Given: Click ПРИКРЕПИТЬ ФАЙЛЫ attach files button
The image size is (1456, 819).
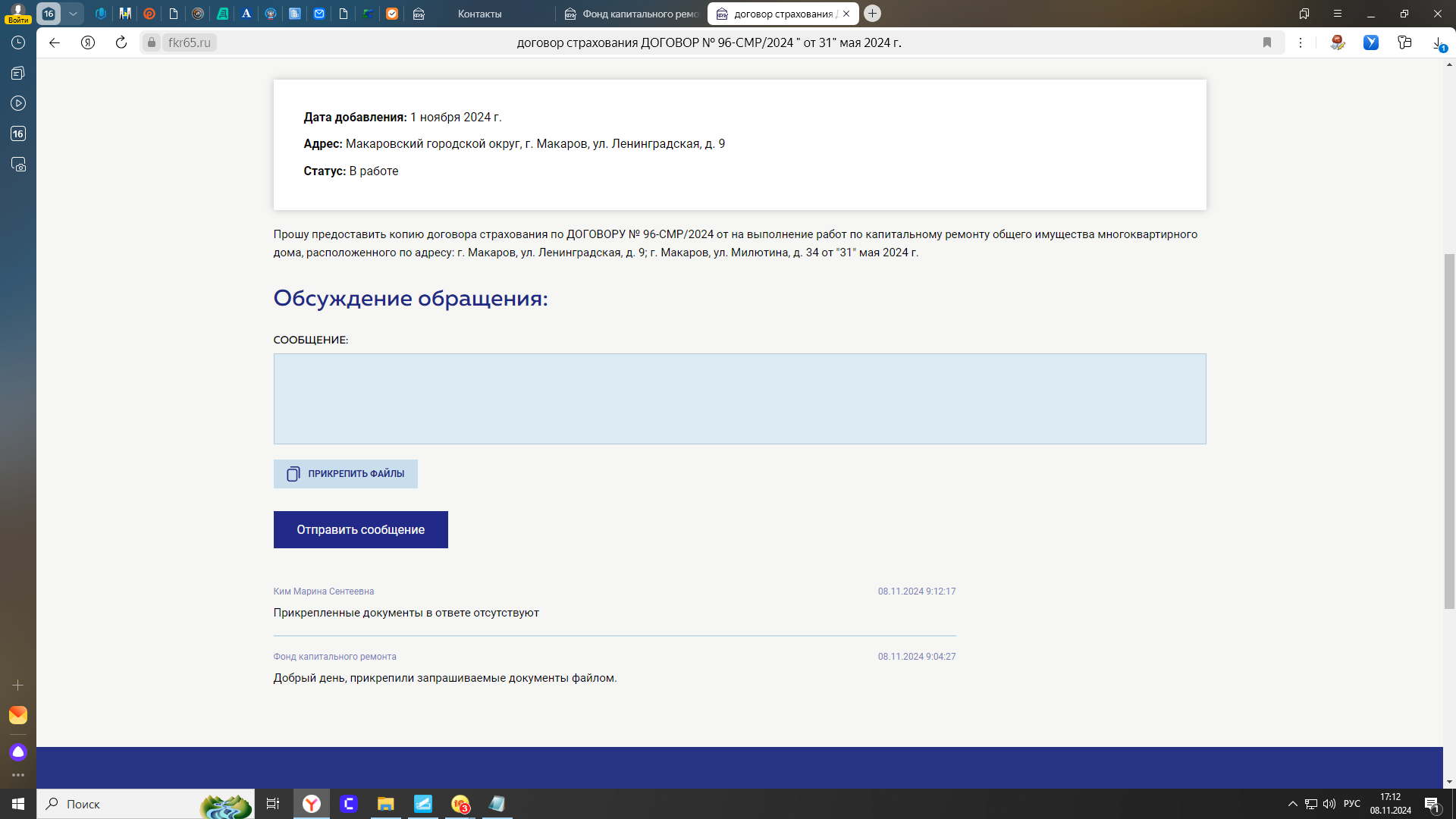Looking at the screenshot, I should point(345,474).
